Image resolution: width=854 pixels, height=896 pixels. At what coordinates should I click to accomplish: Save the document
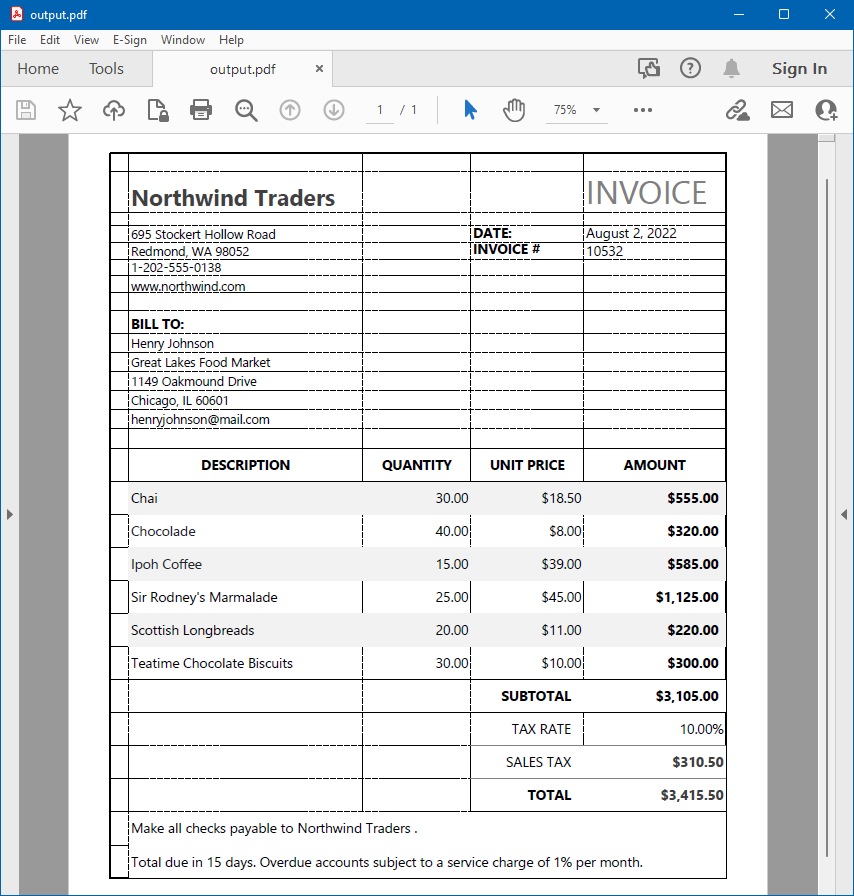[26, 110]
